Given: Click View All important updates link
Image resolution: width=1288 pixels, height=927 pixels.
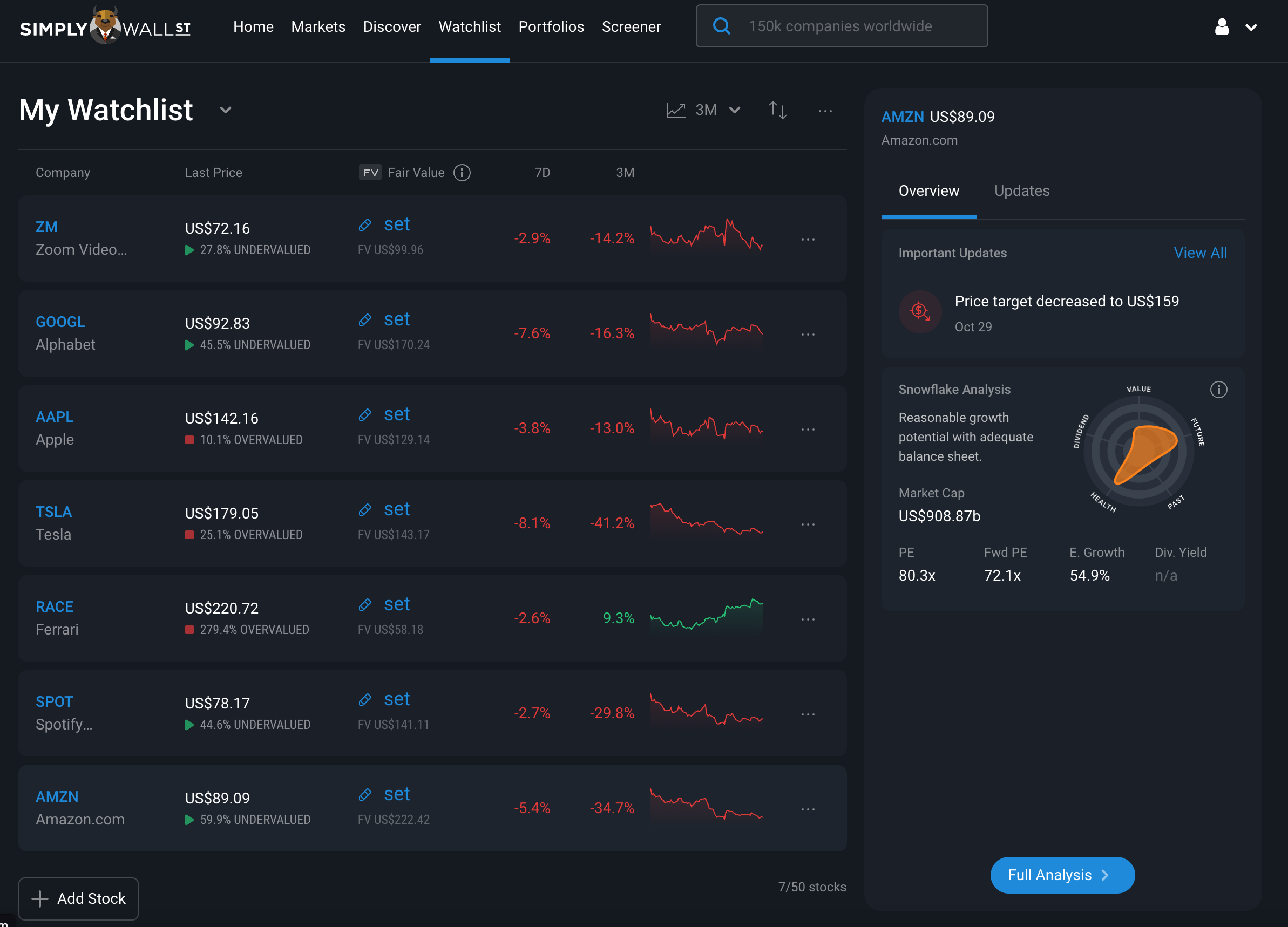Looking at the screenshot, I should tap(1200, 253).
